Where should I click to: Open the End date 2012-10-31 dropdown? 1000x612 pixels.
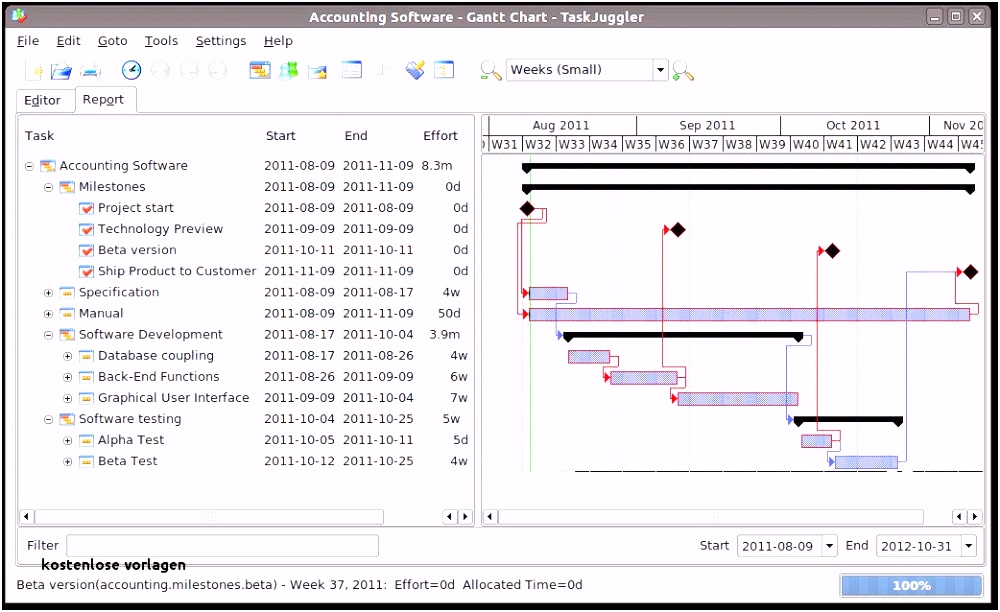969,546
